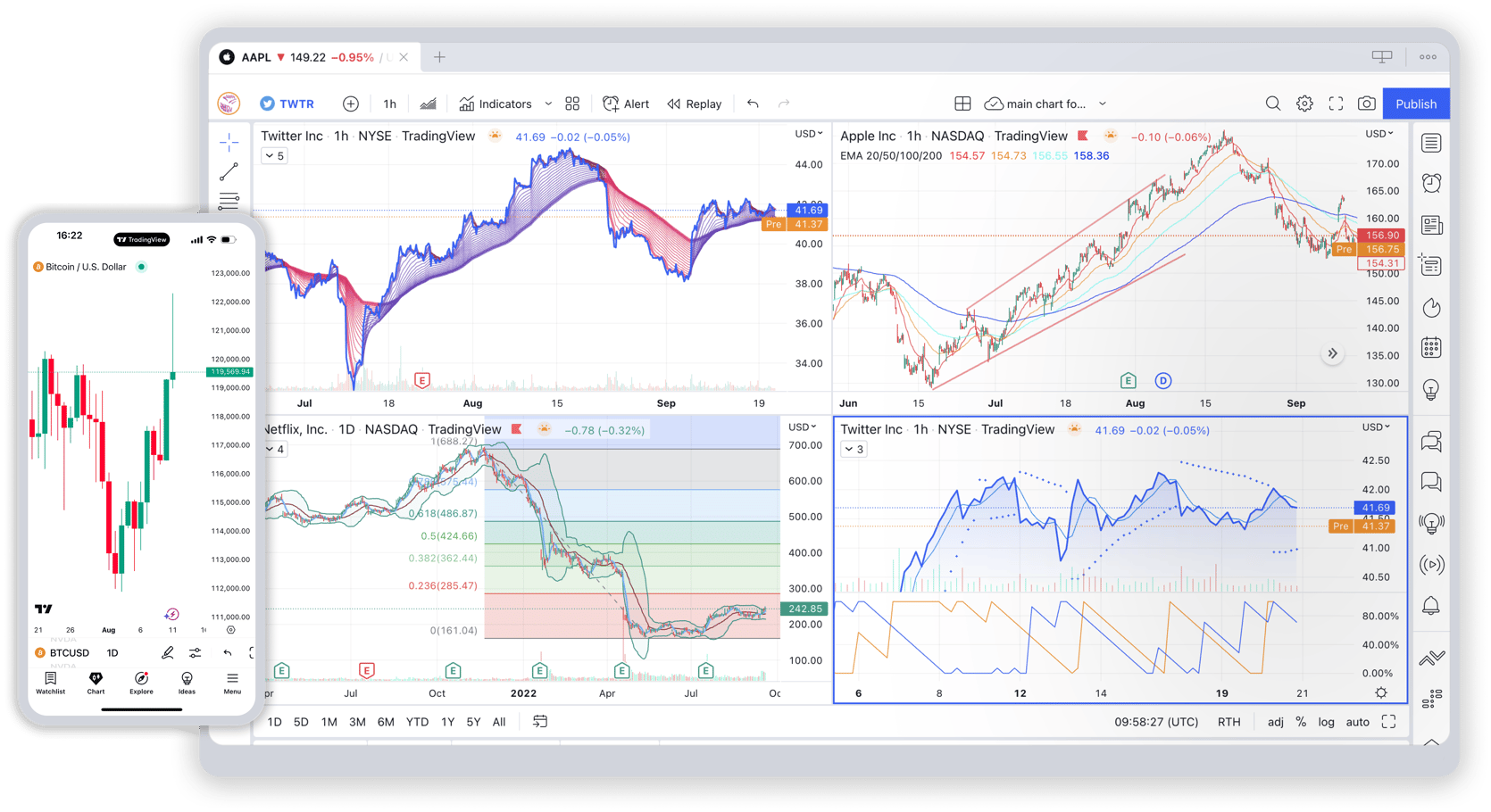1491x812 pixels.
Task: Toggle logarithmic scale with the log button
Action: point(1327,722)
